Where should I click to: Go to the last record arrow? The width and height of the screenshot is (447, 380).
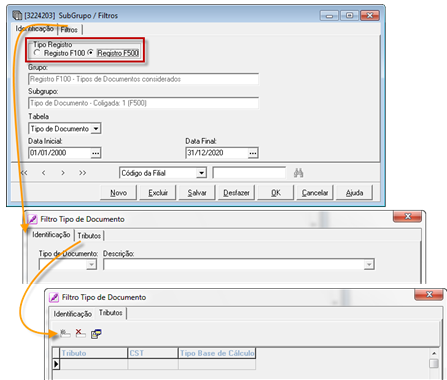(x=83, y=173)
